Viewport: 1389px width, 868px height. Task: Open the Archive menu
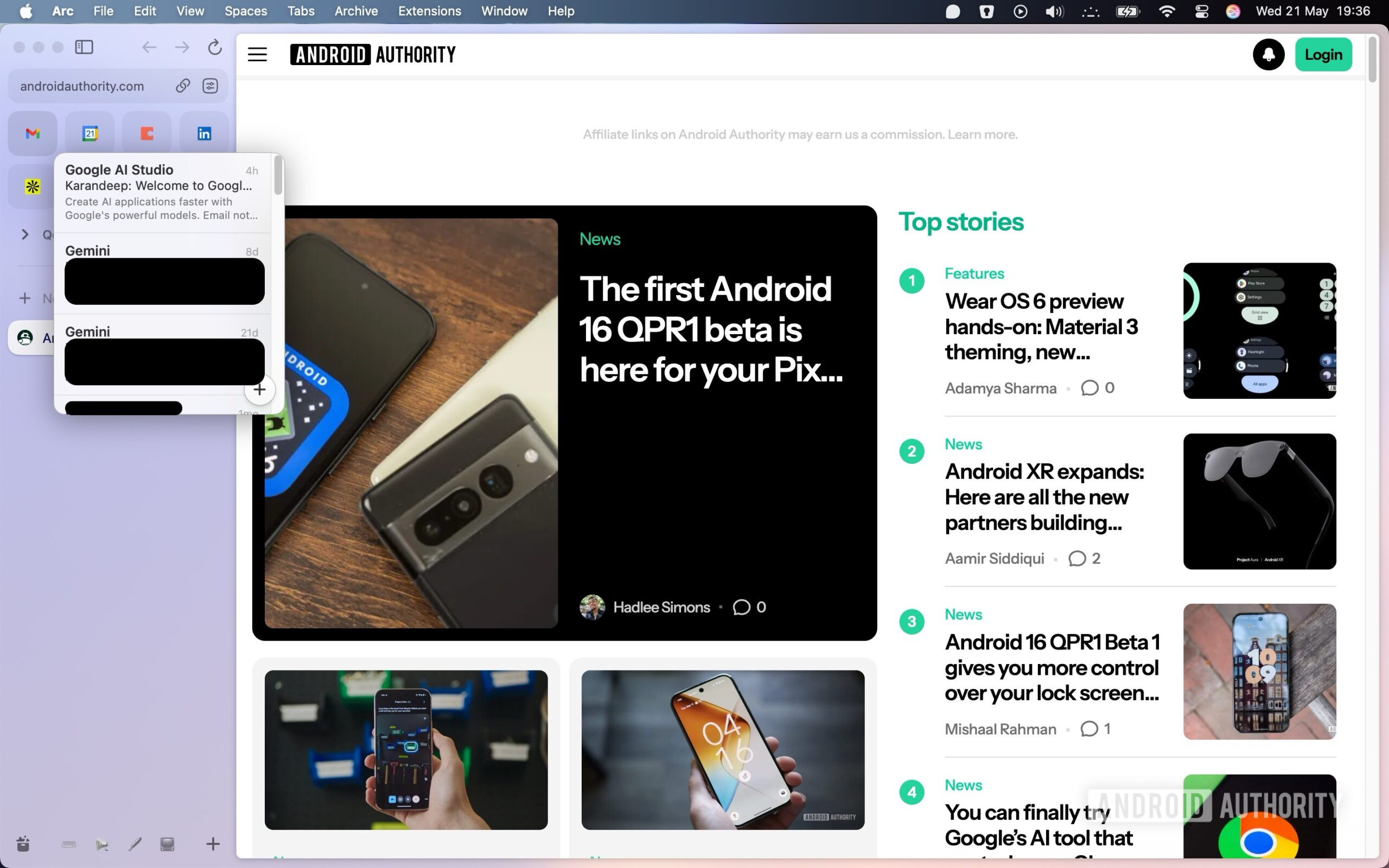pyautogui.click(x=356, y=11)
